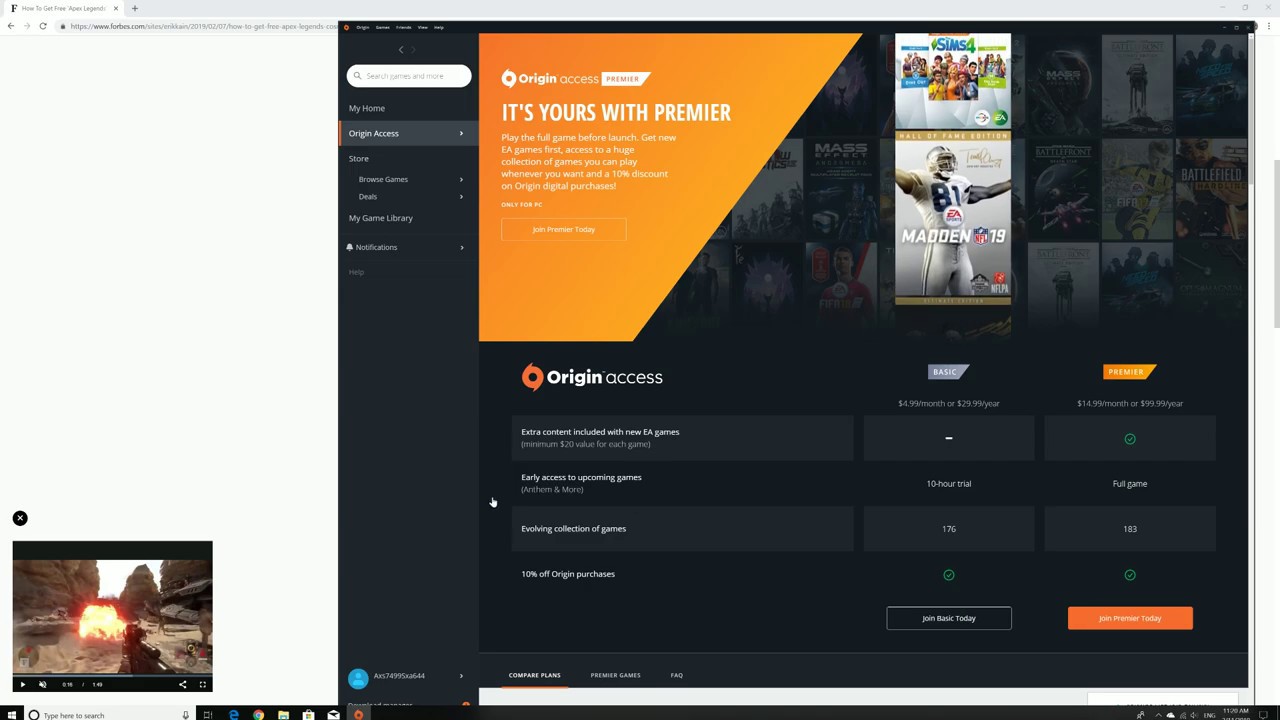Select Store in the Origin sidebar
The height and width of the screenshot is (720, 1280).
(358, 158)
